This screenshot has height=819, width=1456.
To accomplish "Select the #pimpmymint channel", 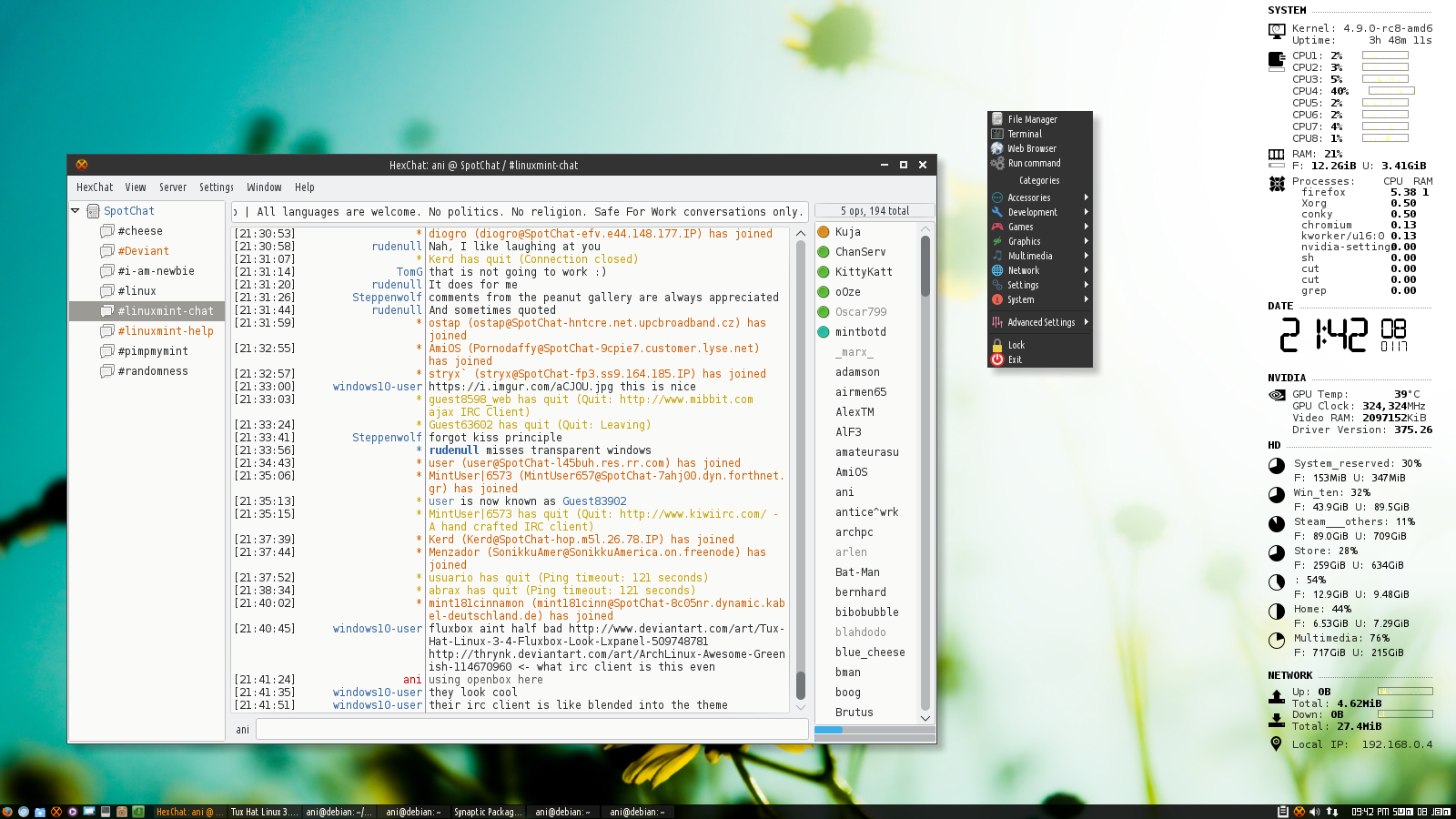I will [x=153, y=351].
